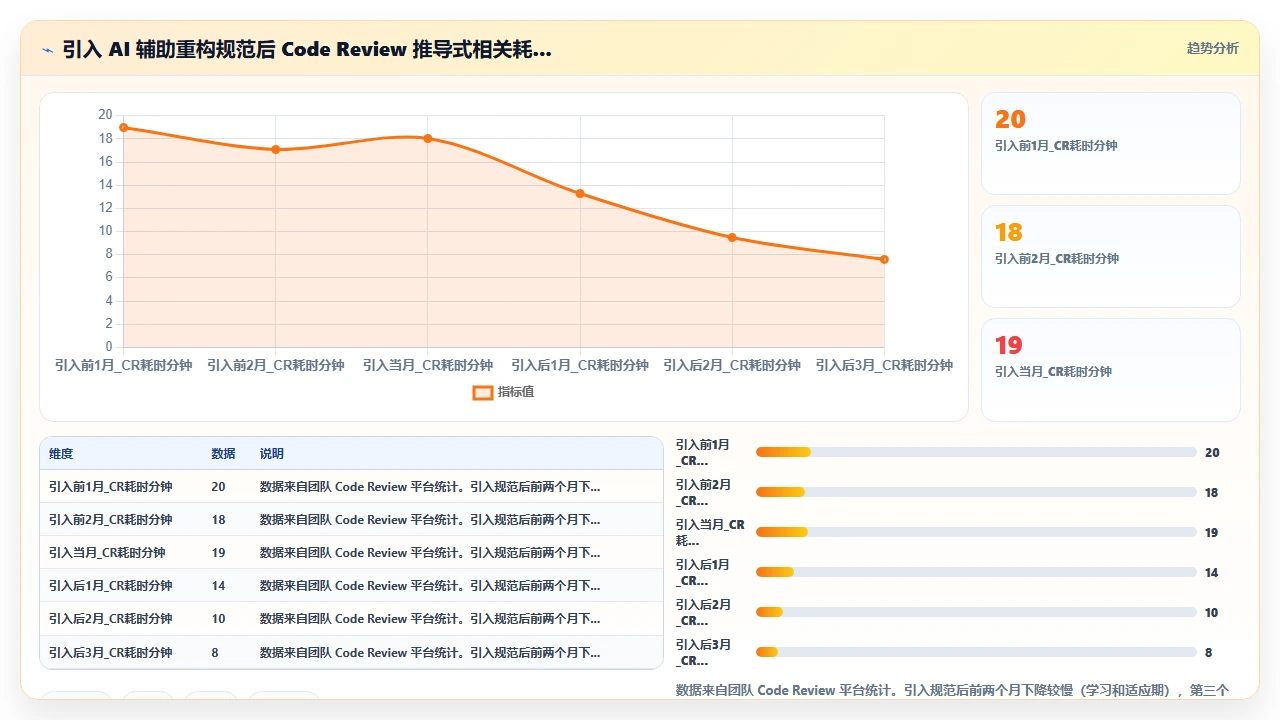Click the value 8 at the last progress bar's end
The width and height of the screenshot is (1280, 720).
[x=1208, y=653]
